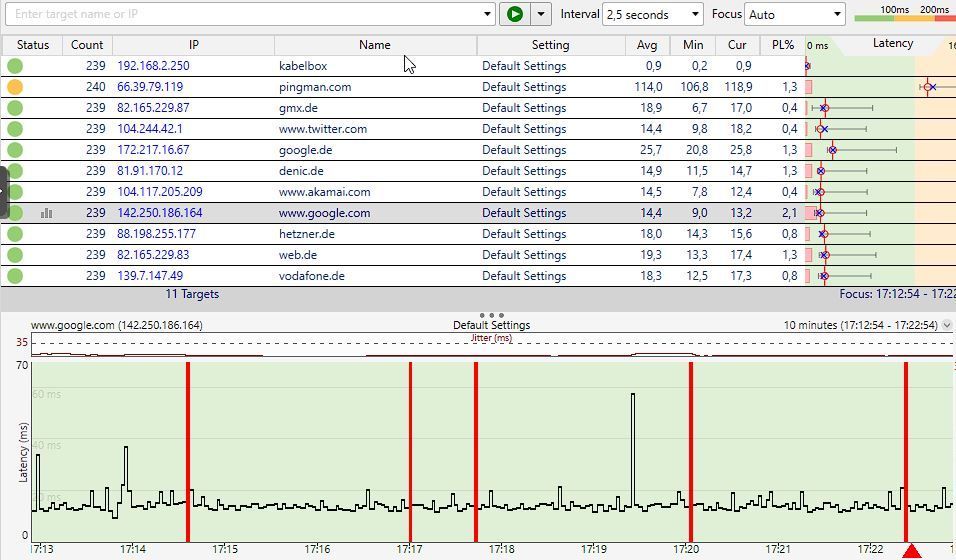Sort by the PL% column header

782,45
